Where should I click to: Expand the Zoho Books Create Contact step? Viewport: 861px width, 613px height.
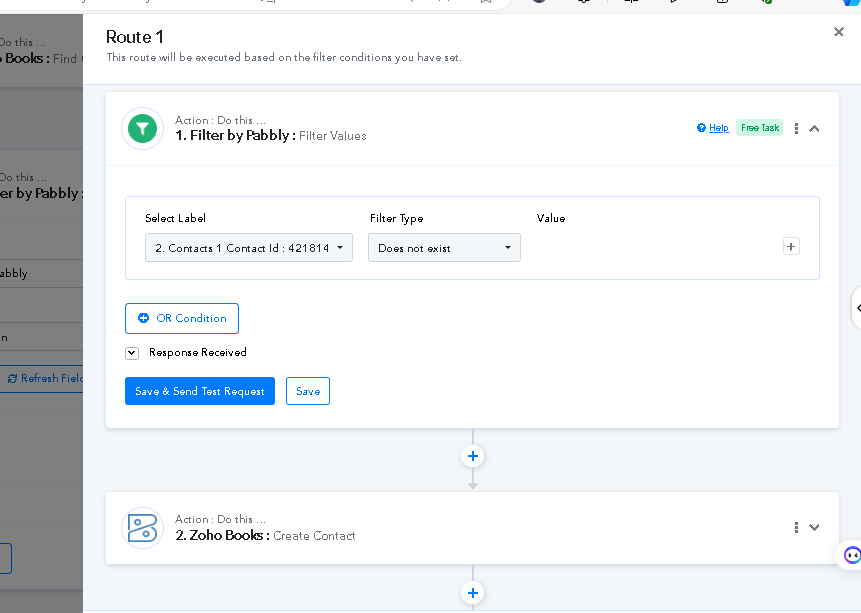pyautogui.click(x=814, y=527)
